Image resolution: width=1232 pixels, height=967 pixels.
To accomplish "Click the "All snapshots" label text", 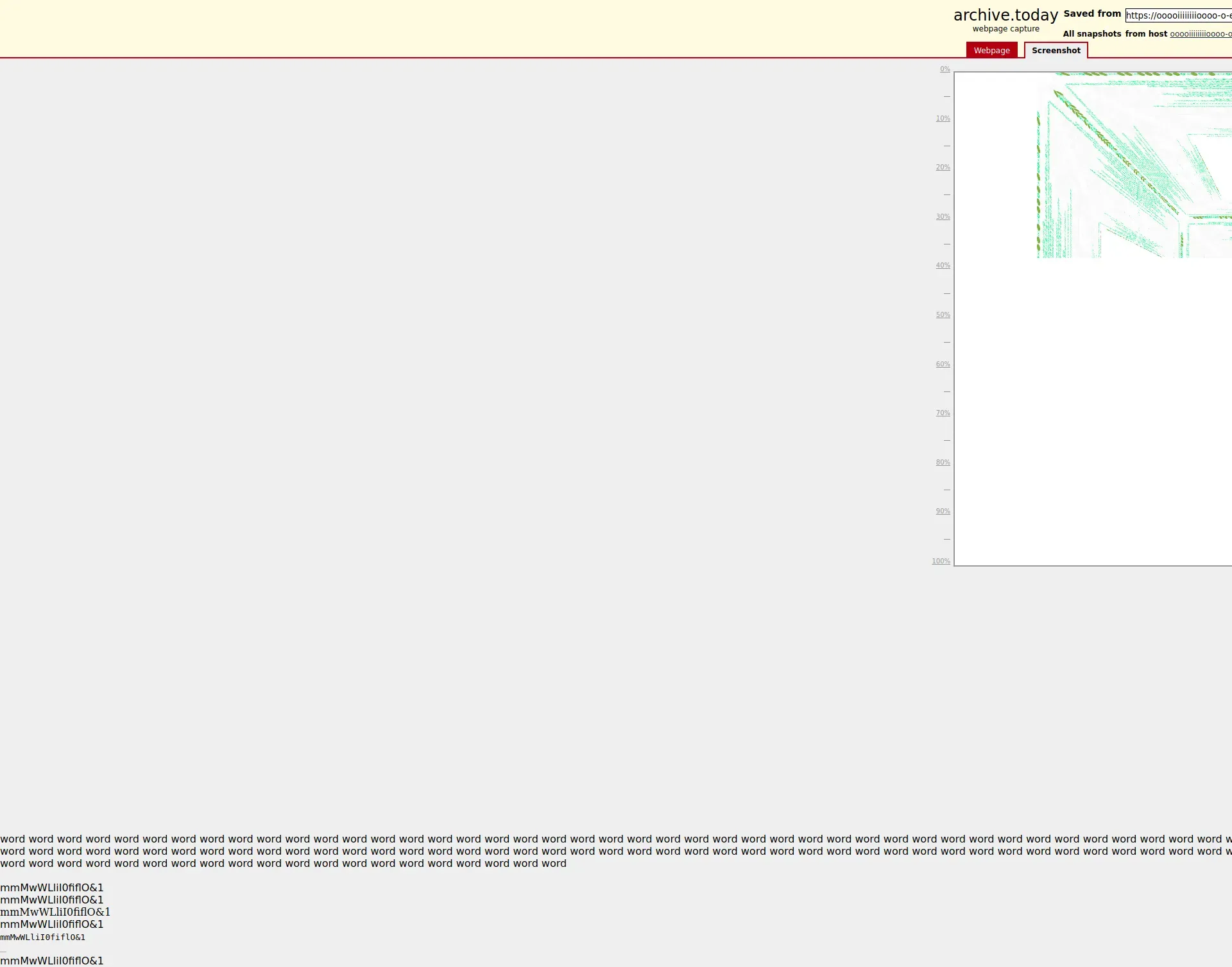I will click(1091, 34).
